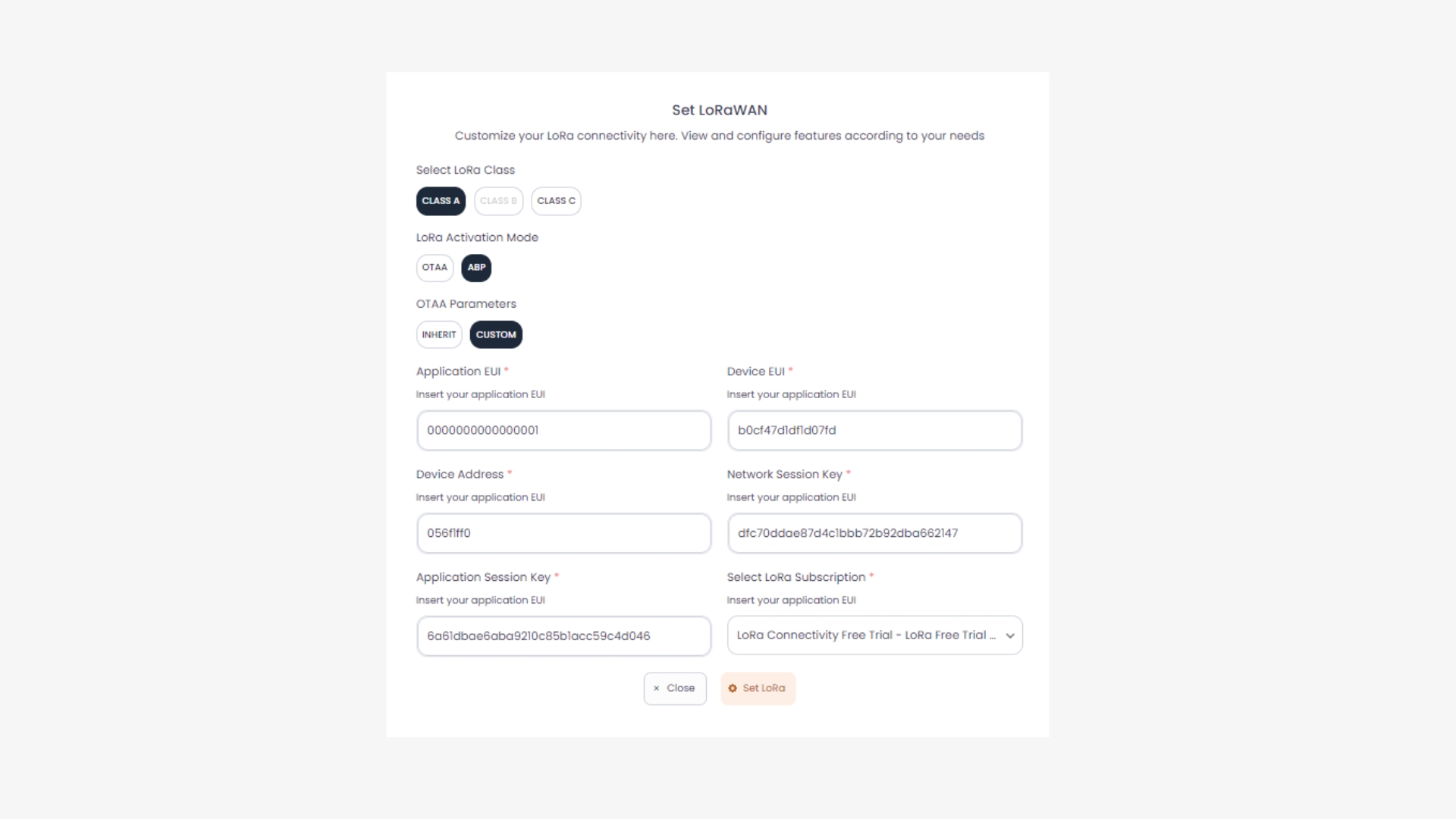
Task: Switch LoRa class to CLASS C
Action: [x=556, y=201]
